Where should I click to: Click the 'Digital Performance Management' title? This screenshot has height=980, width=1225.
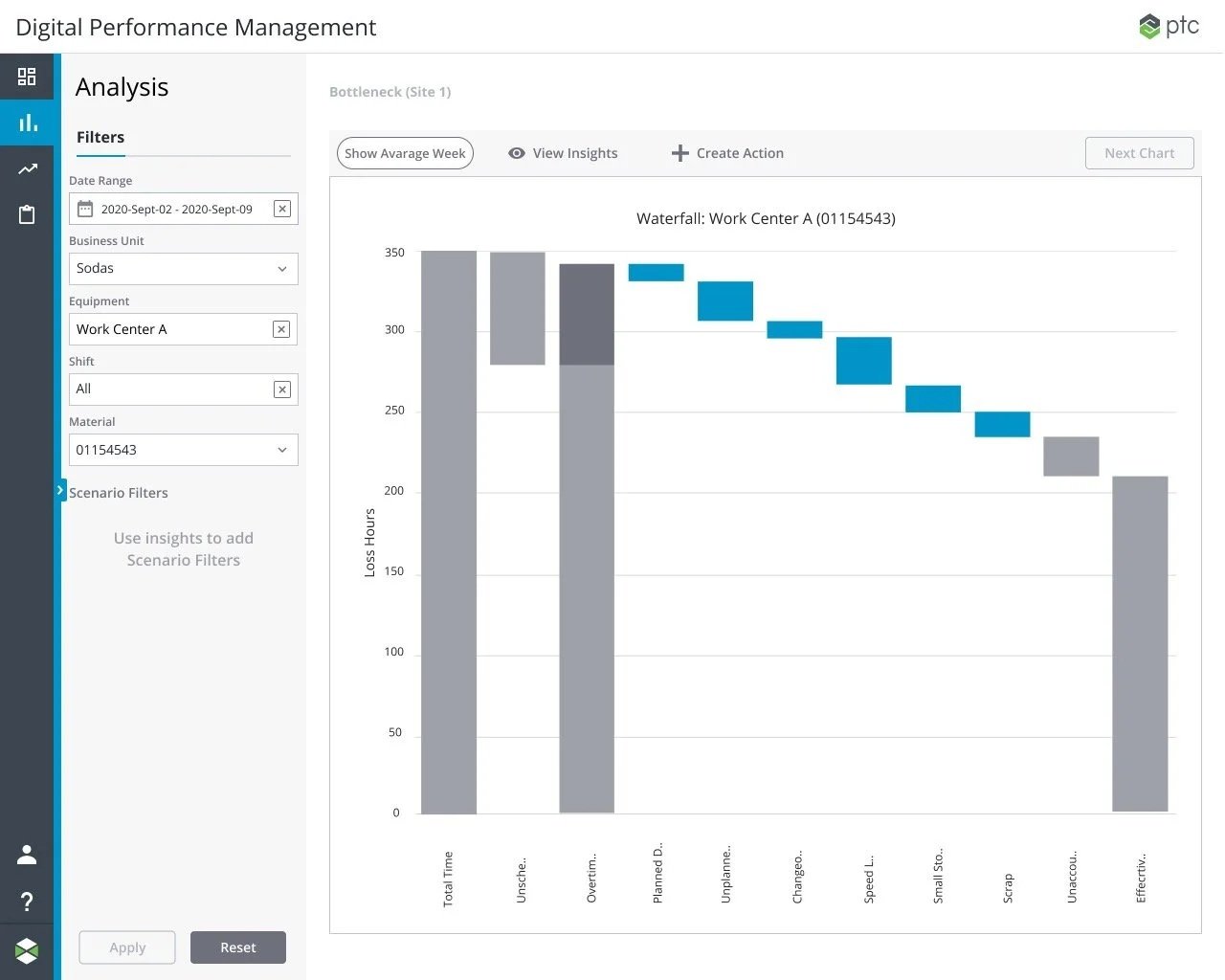196,27
